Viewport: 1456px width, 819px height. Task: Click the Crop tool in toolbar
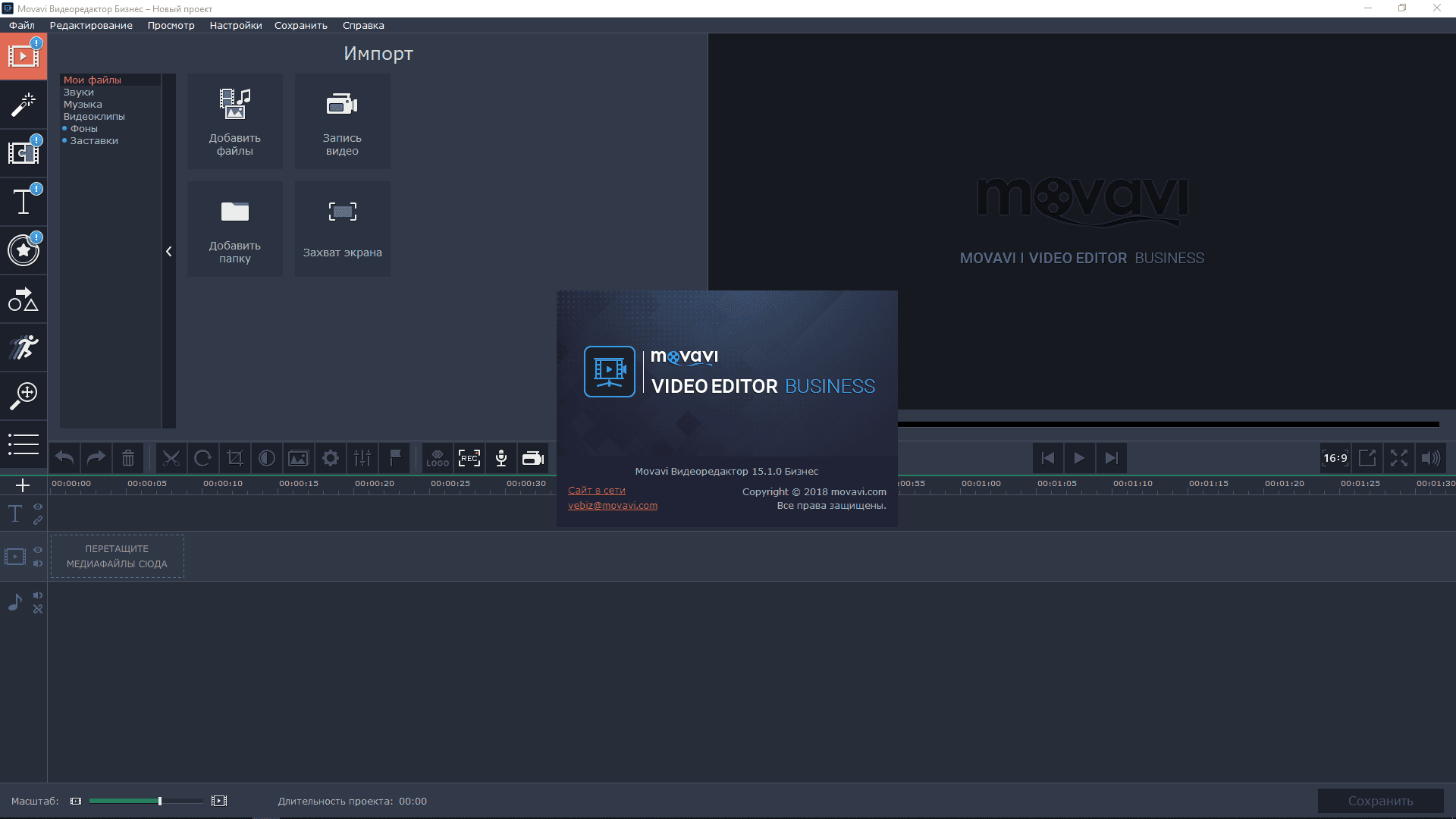(235, 458)
